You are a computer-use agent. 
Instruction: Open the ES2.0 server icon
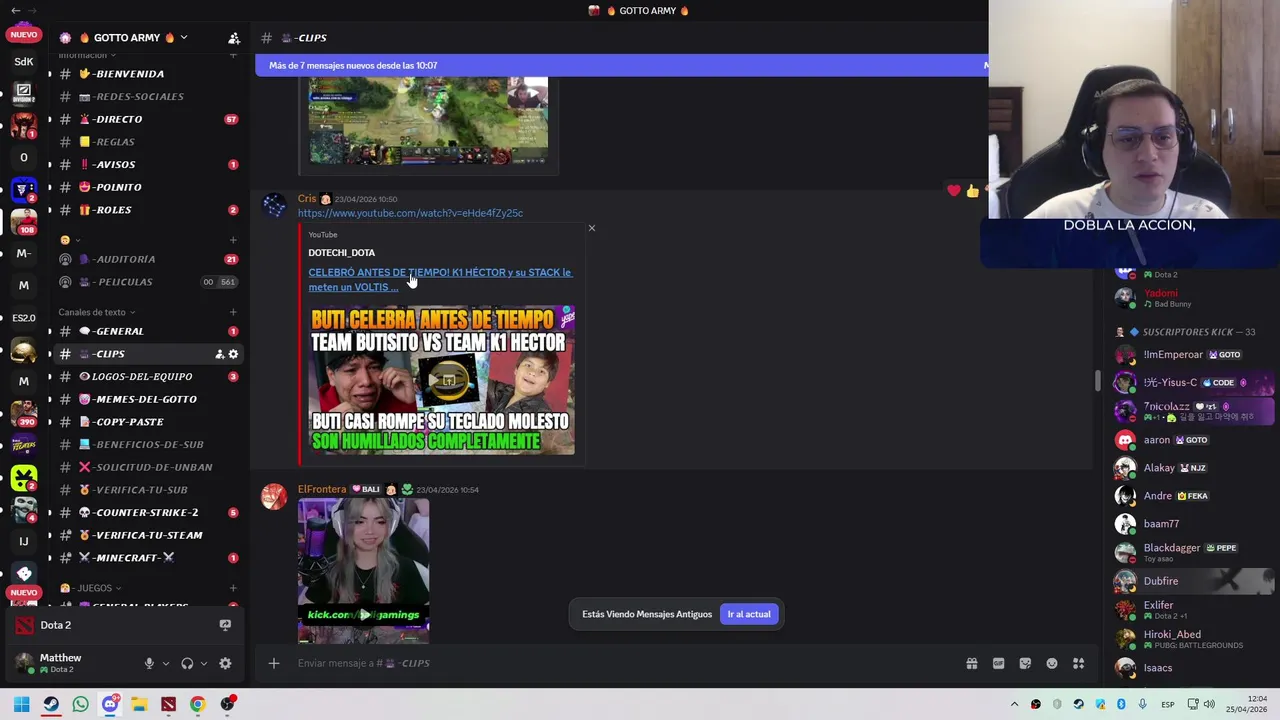pyautogui.click(x=24, y=318)
